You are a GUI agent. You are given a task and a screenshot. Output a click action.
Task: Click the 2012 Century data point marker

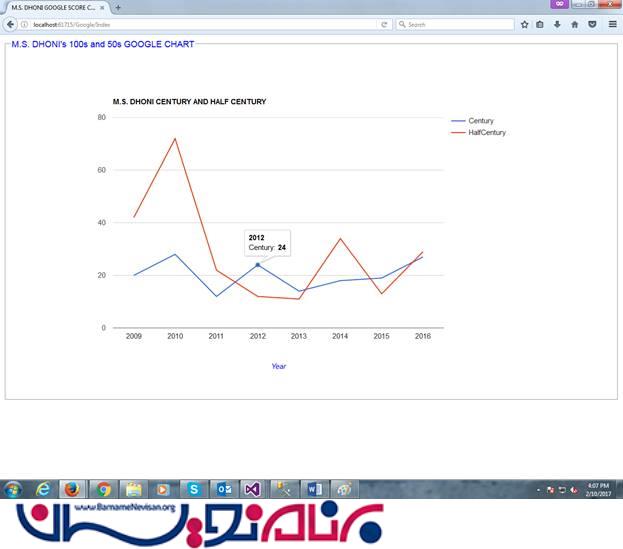pos(257,265)
